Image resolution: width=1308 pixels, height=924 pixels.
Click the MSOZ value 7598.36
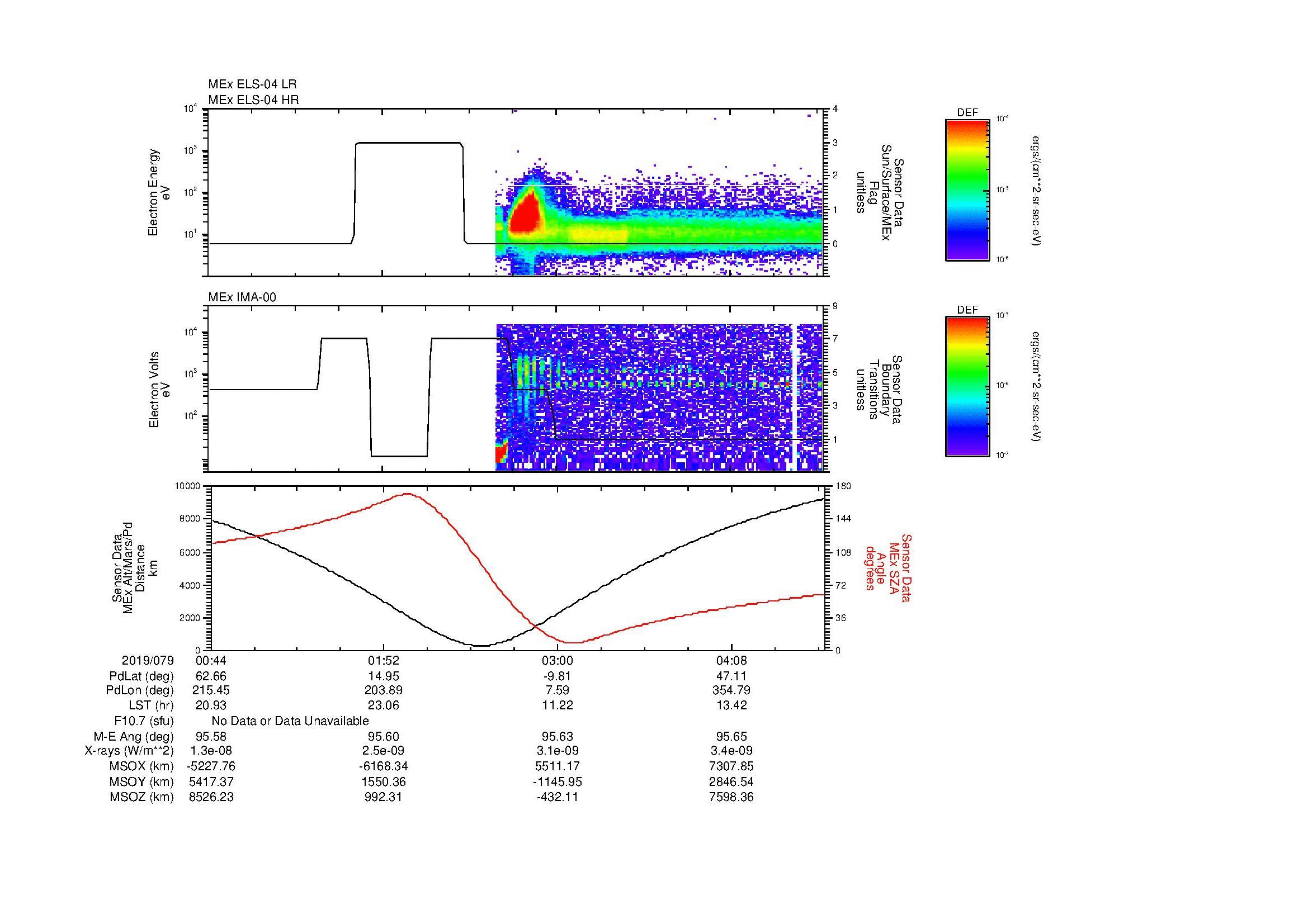click(731, 797)
